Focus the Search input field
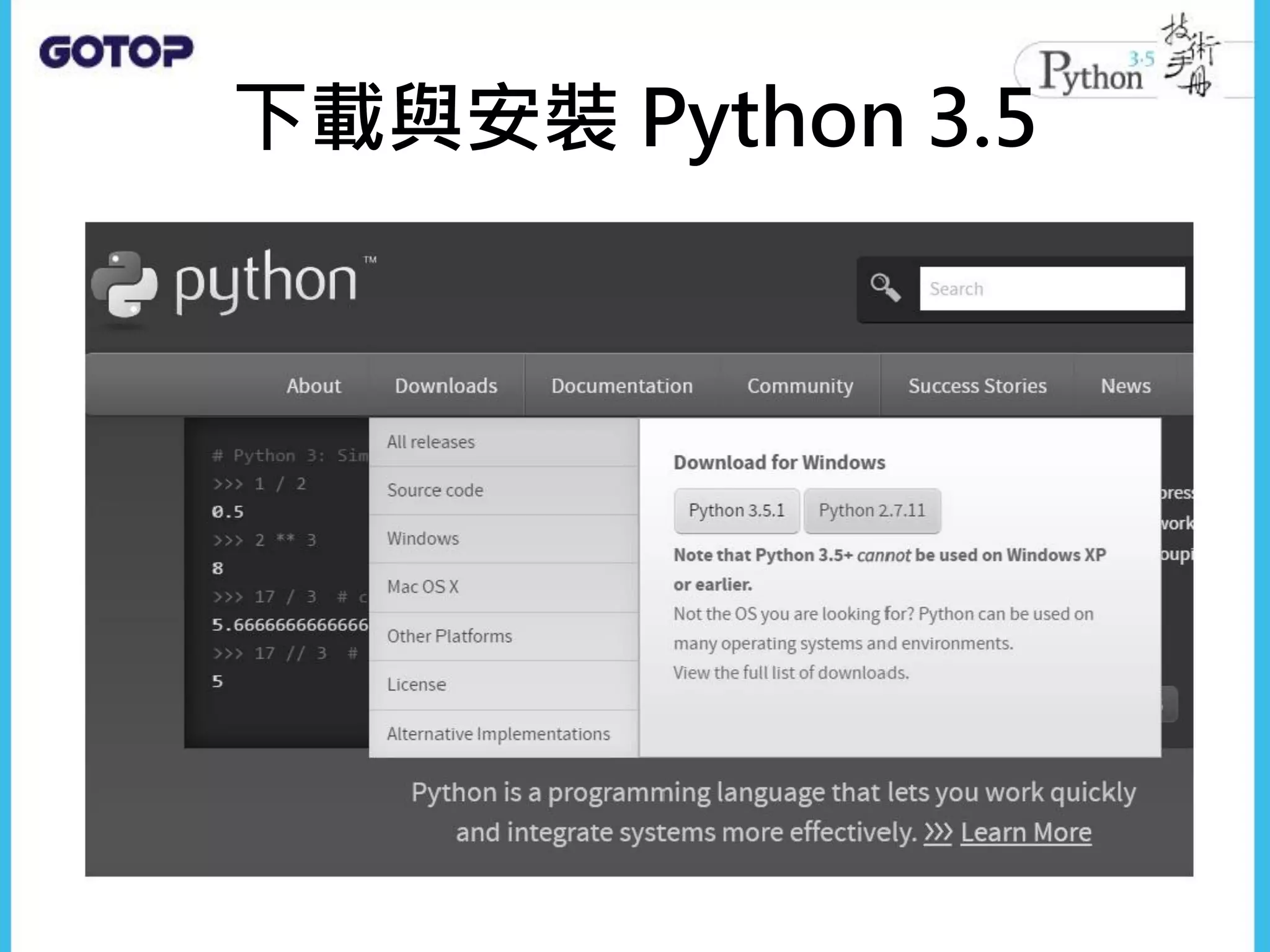1270x952 pixels. coord(1052,289)
